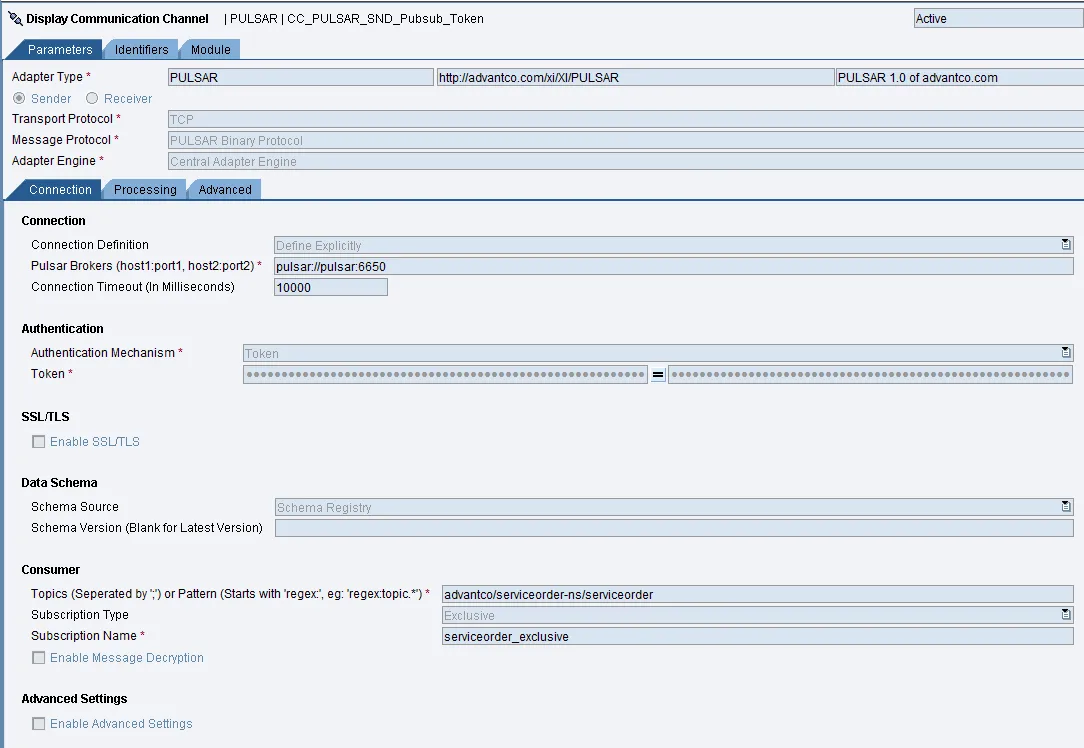Click the 'Subscription Name' label
The width and height of the screenshot is (1084, 748).
84,635
